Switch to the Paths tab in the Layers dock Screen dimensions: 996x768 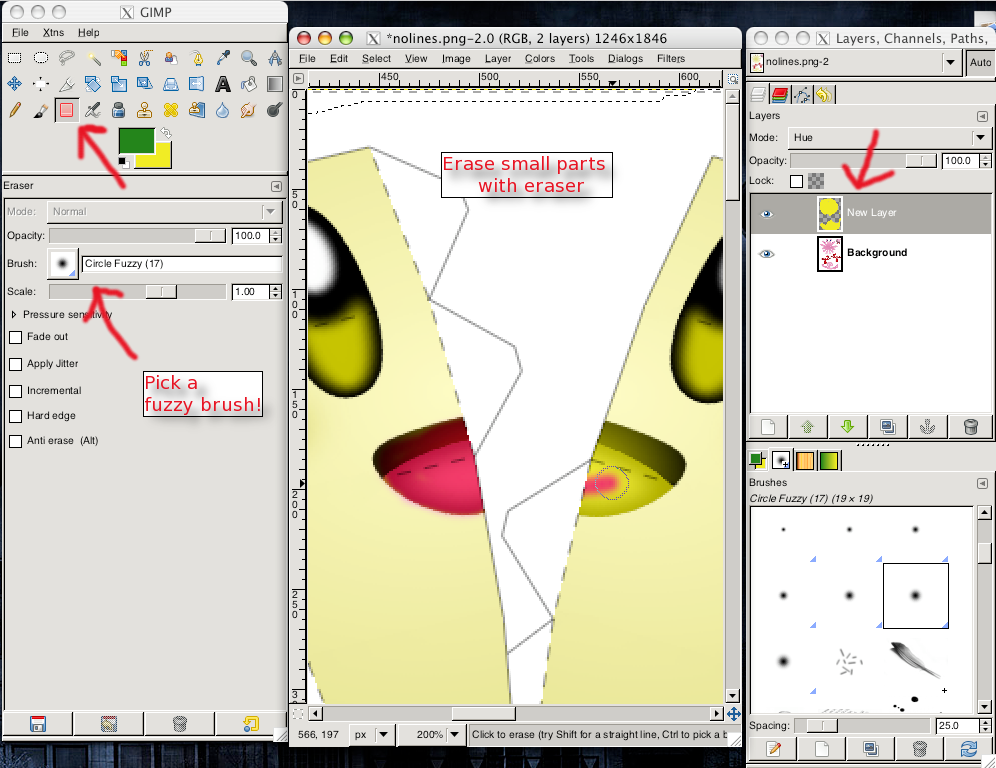(x=802, y=95)
